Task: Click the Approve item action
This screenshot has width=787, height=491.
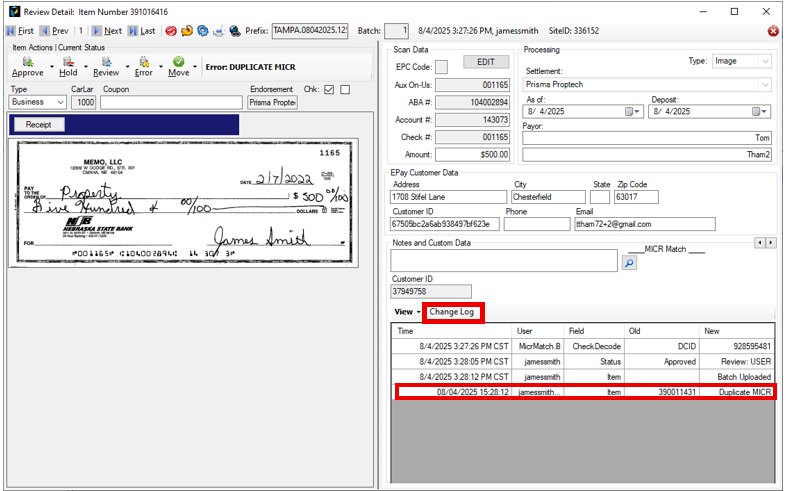Action: point(27,67)
